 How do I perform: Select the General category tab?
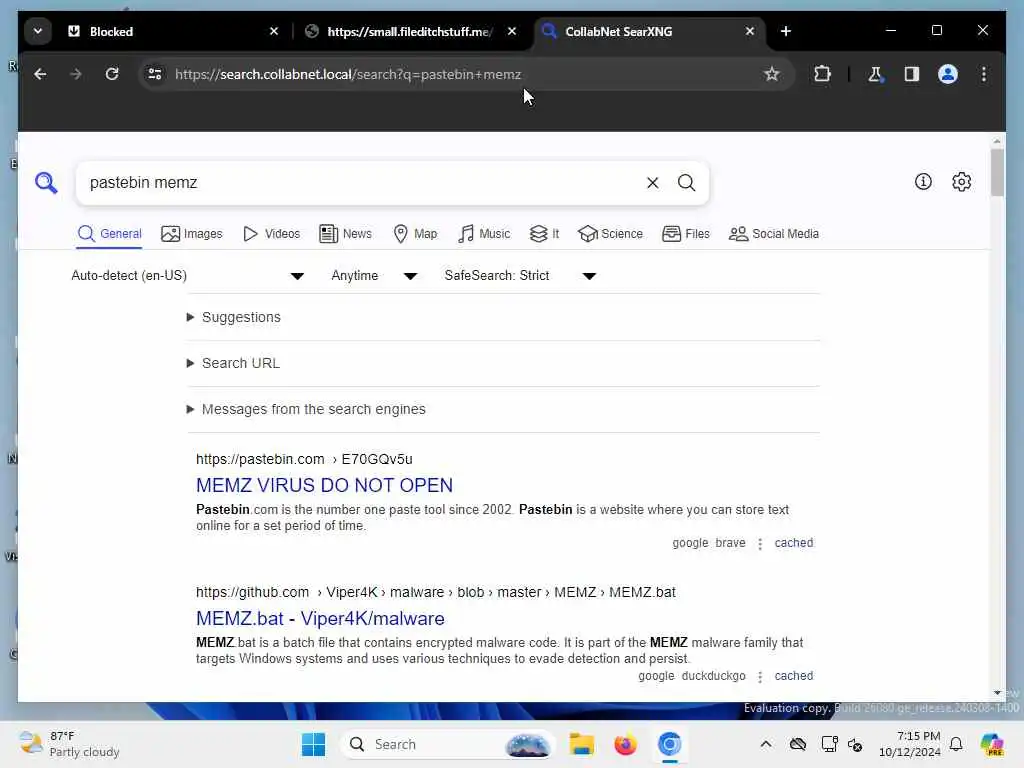point(109,234)
